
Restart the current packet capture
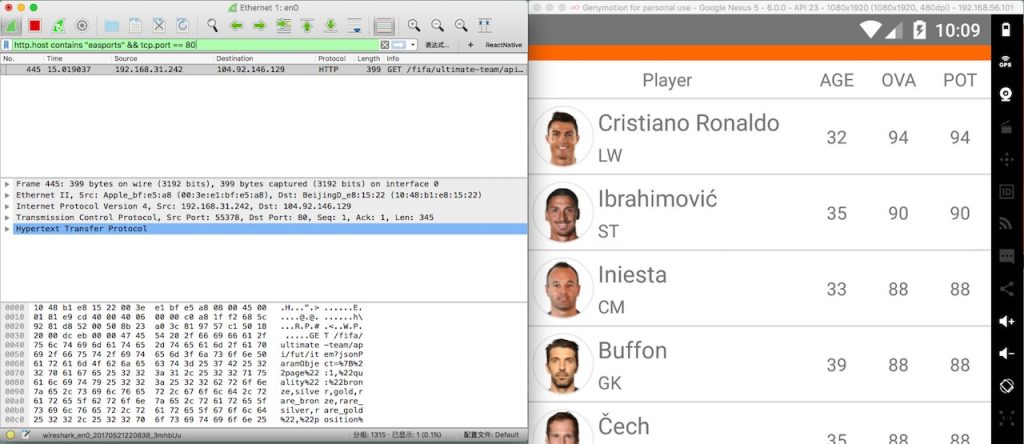tap(59, 25)
